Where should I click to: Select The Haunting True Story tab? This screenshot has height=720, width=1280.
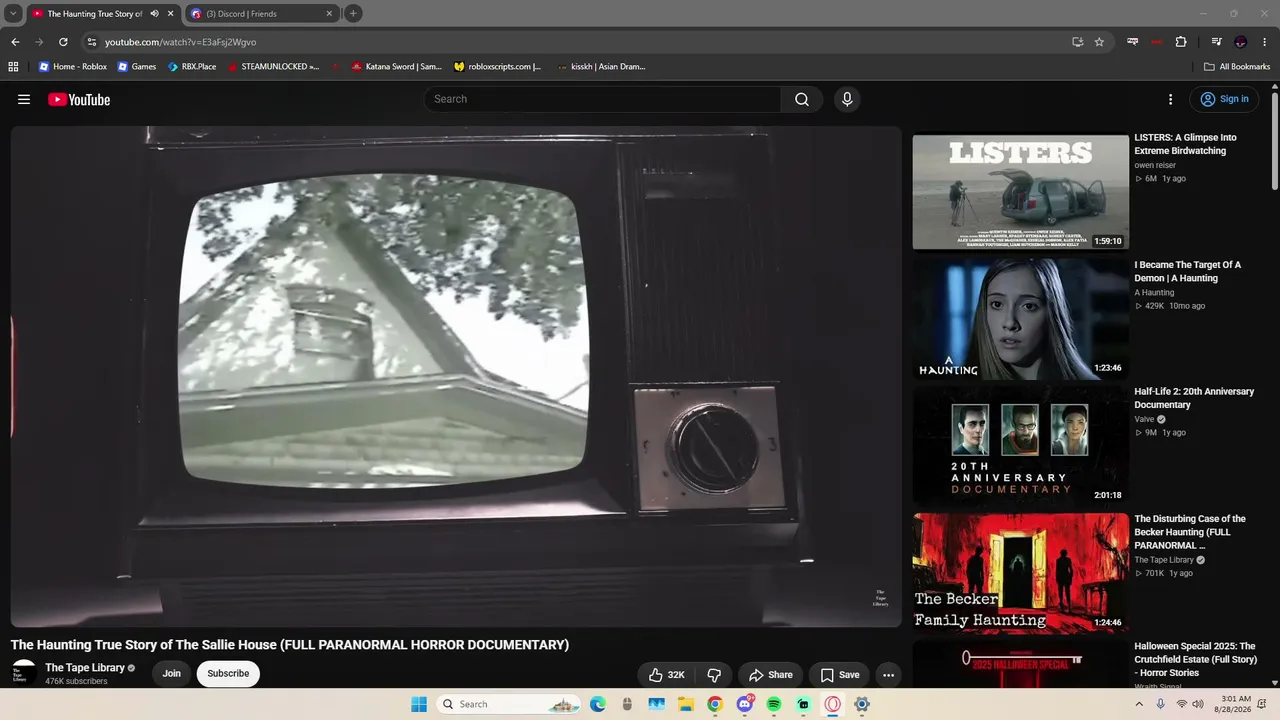(95, 14)
